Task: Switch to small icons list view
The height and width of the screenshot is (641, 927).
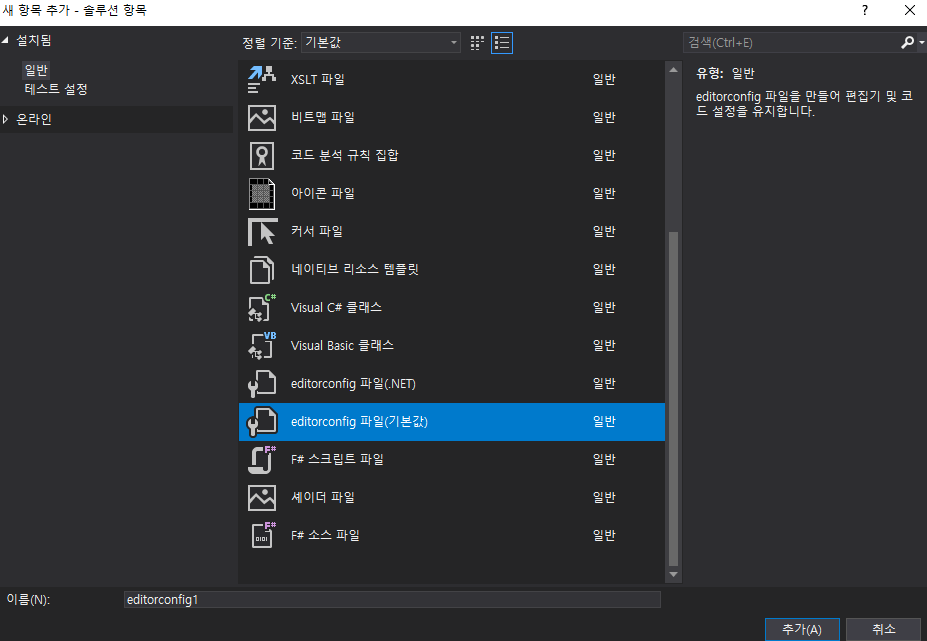Action: (502, 43)
